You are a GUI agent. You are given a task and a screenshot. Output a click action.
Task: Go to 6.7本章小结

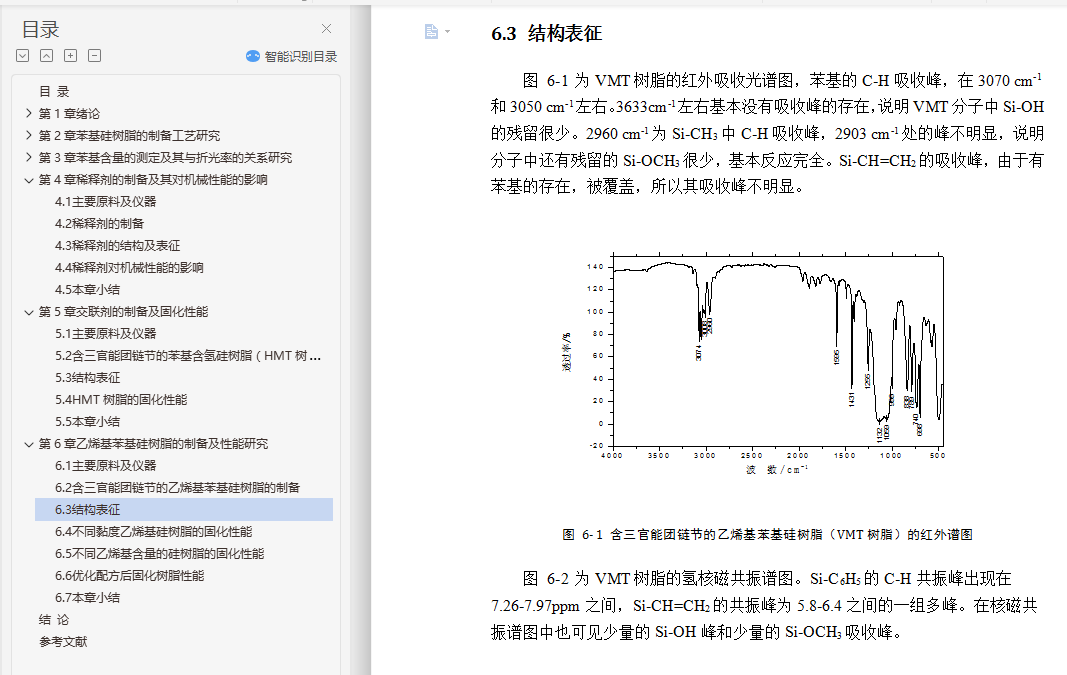click(x=87, y=597)
